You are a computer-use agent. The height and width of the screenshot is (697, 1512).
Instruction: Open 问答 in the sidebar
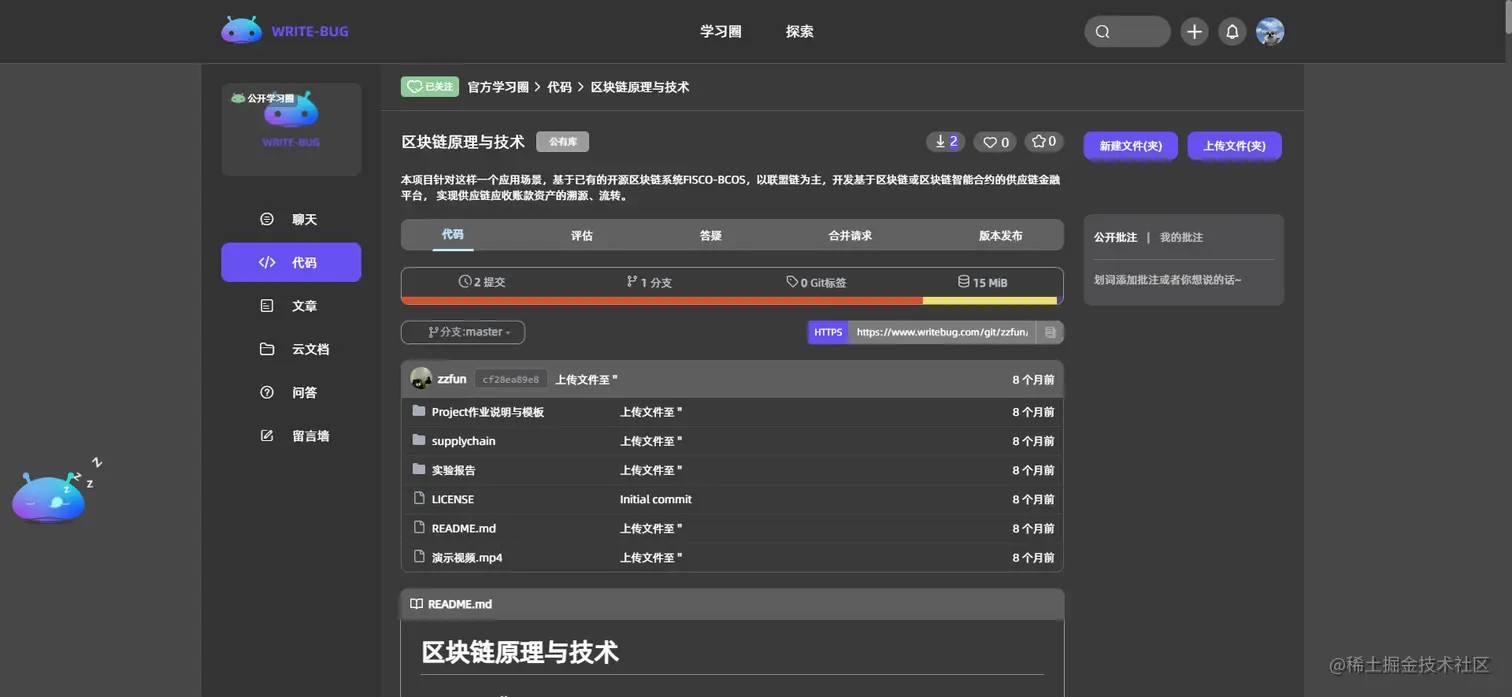click(291, 393)
